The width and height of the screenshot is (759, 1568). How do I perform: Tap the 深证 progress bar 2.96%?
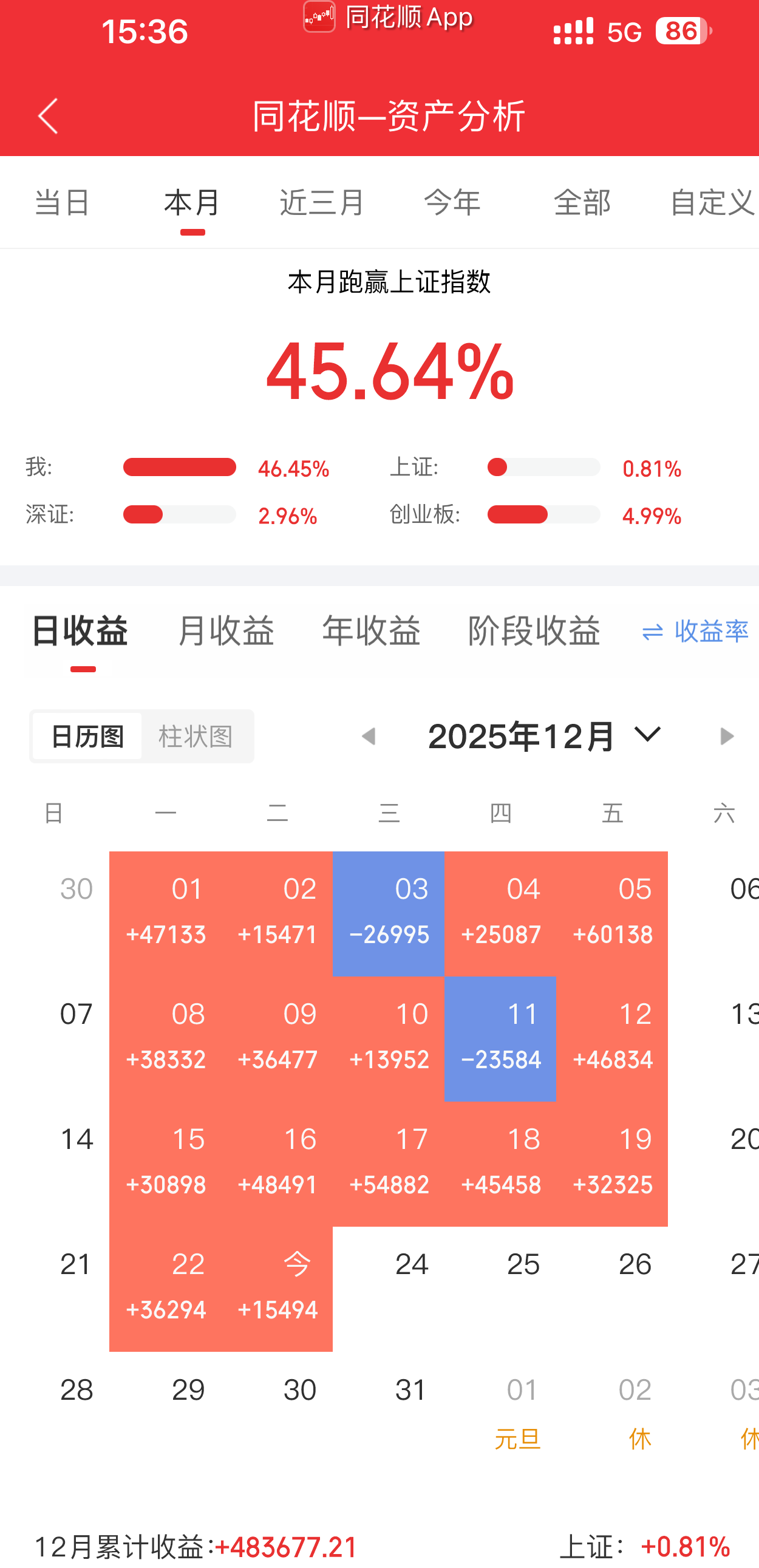[x=180, y=515]
